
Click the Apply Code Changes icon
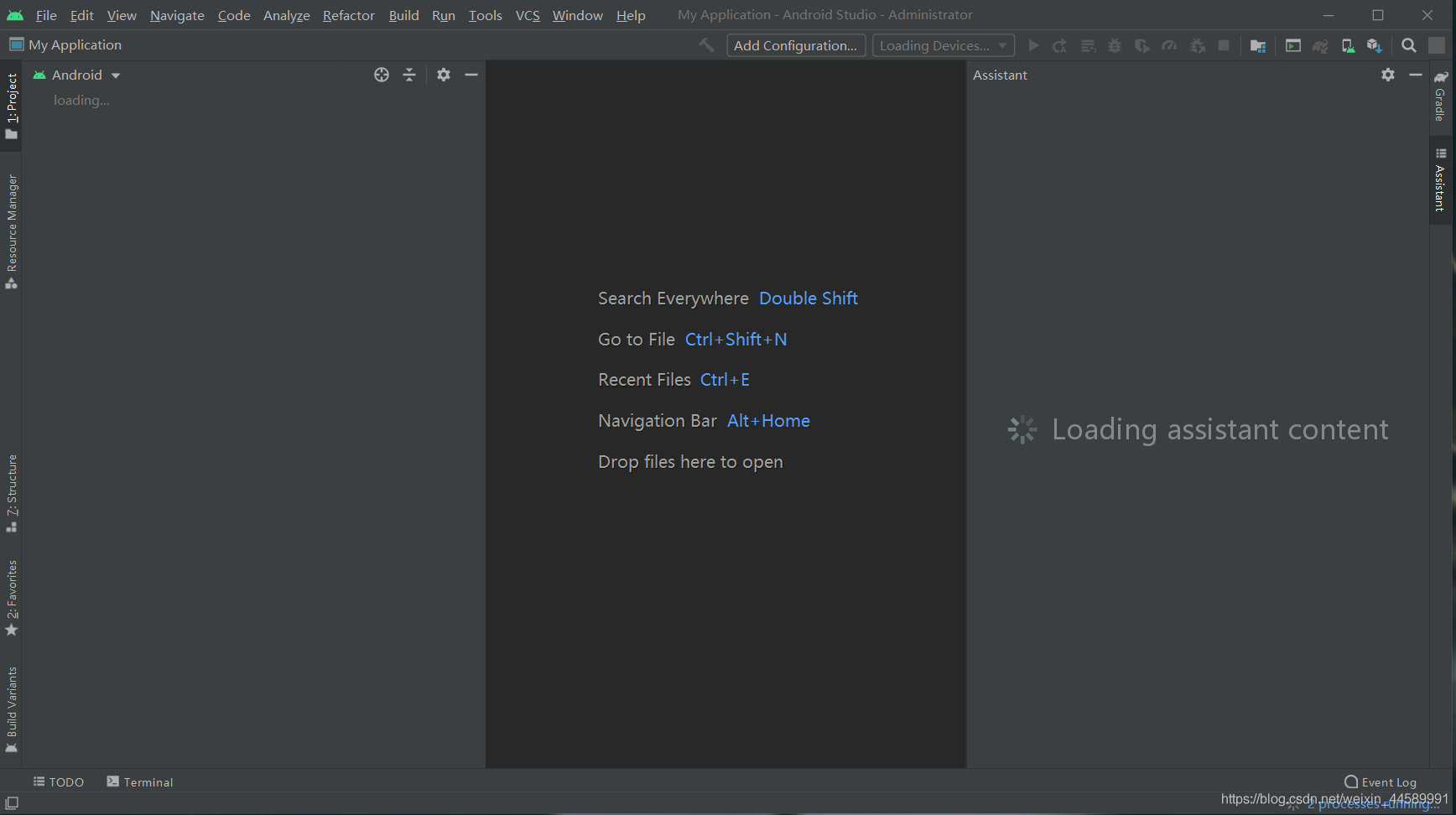pyautogui.click(x=1088, y=45)
